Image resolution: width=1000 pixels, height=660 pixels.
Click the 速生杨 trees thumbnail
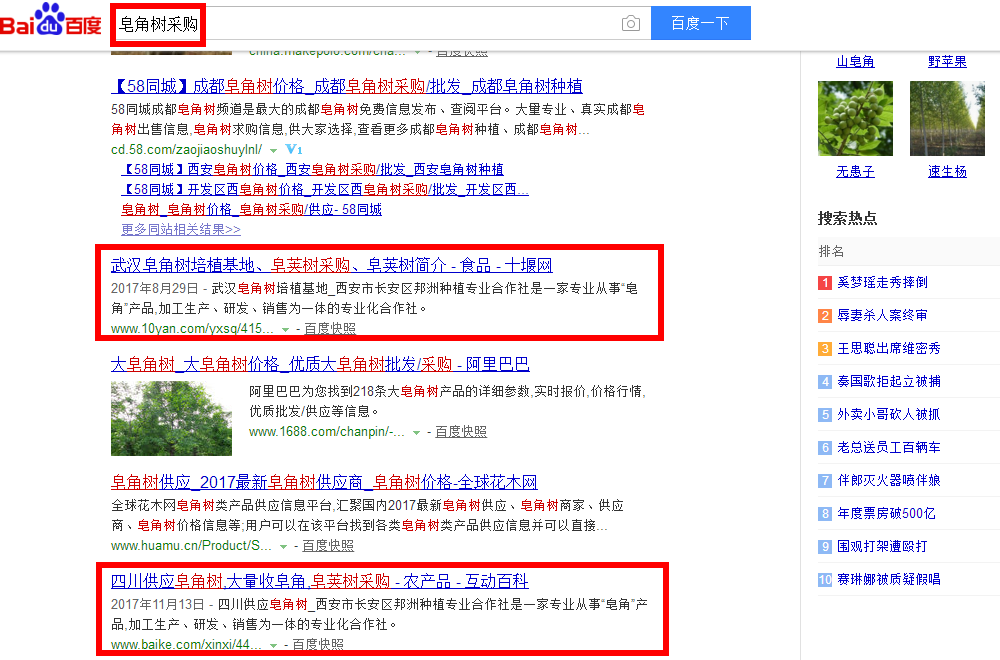point(947,119)
